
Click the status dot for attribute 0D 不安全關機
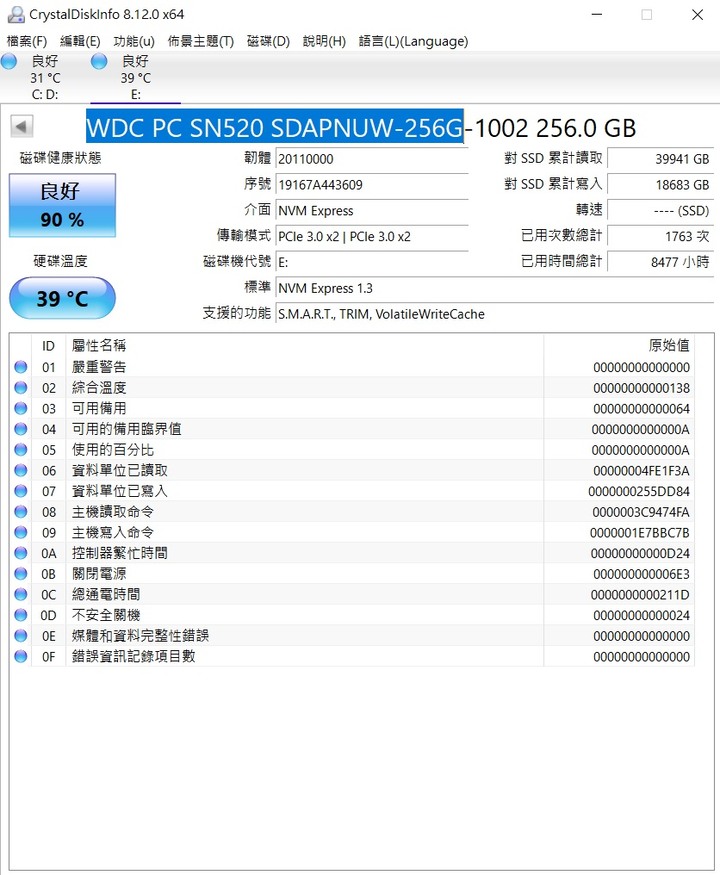pos(21,614)
